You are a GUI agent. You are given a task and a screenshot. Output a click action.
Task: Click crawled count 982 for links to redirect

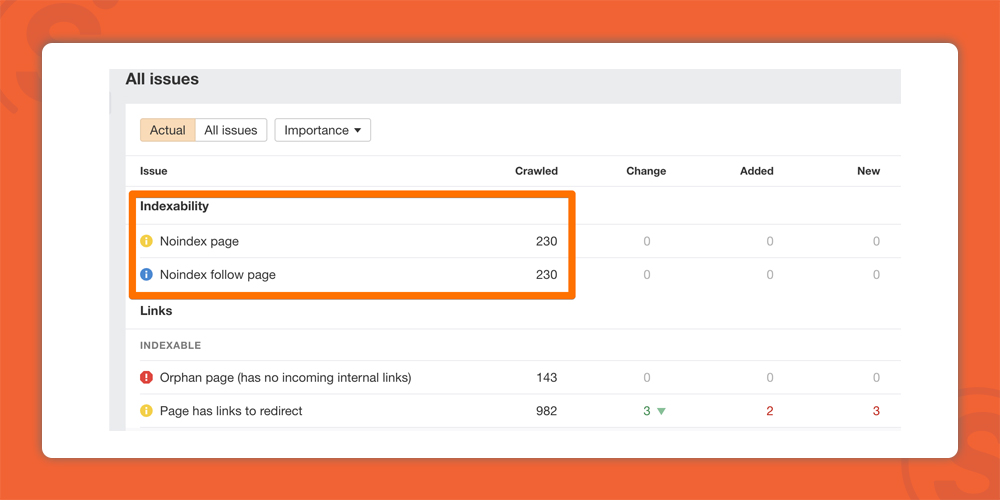click(547, 411)
